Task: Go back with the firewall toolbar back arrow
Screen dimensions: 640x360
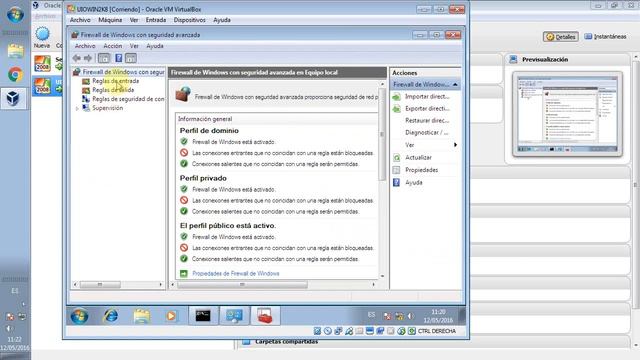Action: (76, 58)
